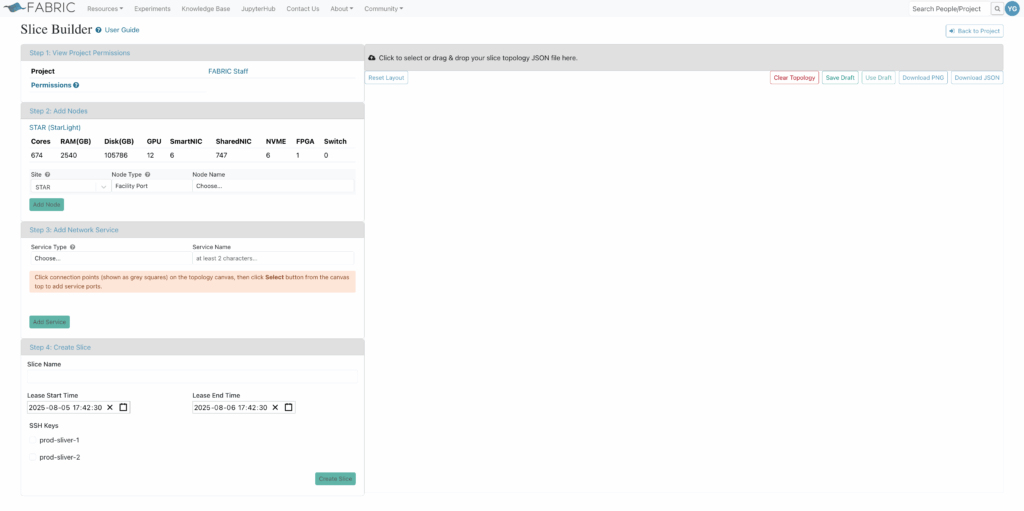Open the Lease End Time calendar picker
This screenshot has width=1024, height=511.
tap(289, 407)
